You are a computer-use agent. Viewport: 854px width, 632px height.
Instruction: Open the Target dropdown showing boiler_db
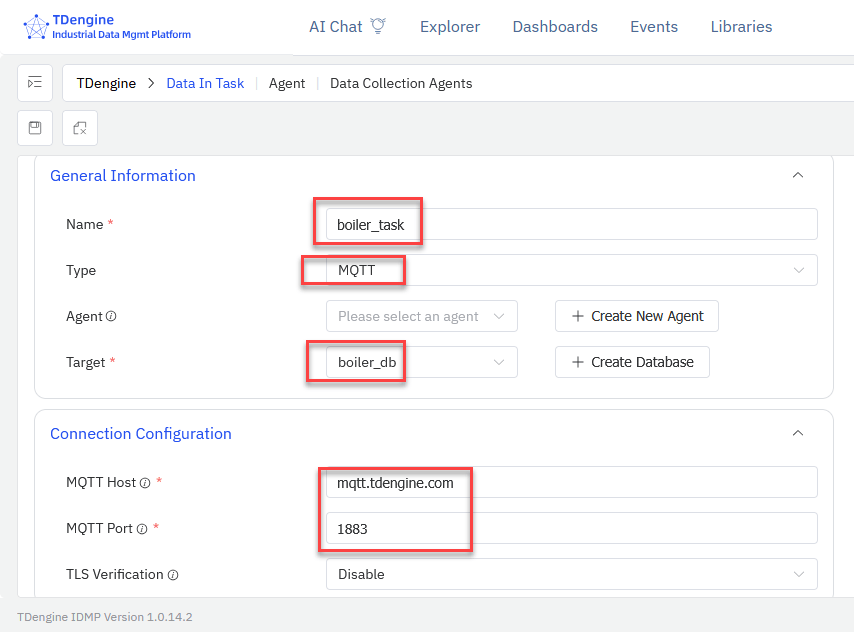[421, 362]
